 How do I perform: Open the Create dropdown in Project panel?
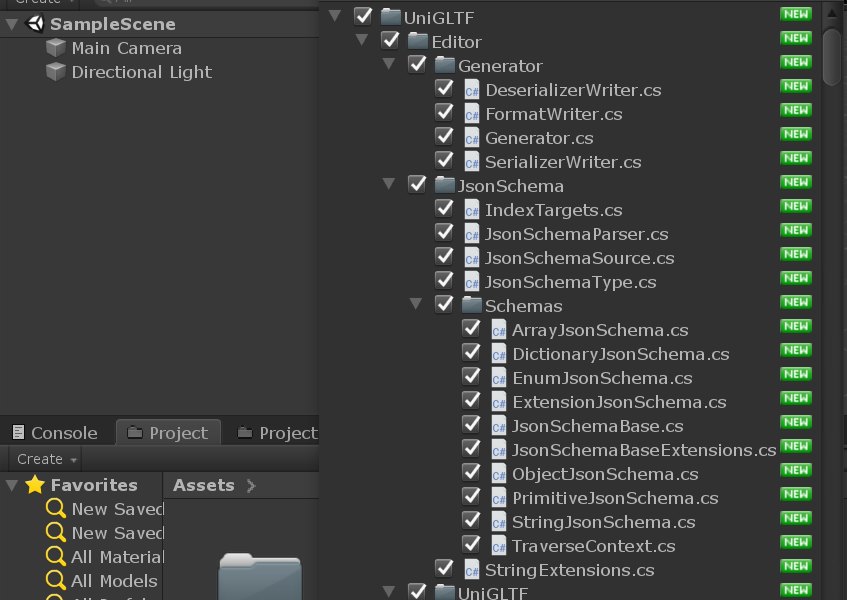(46, 459)
